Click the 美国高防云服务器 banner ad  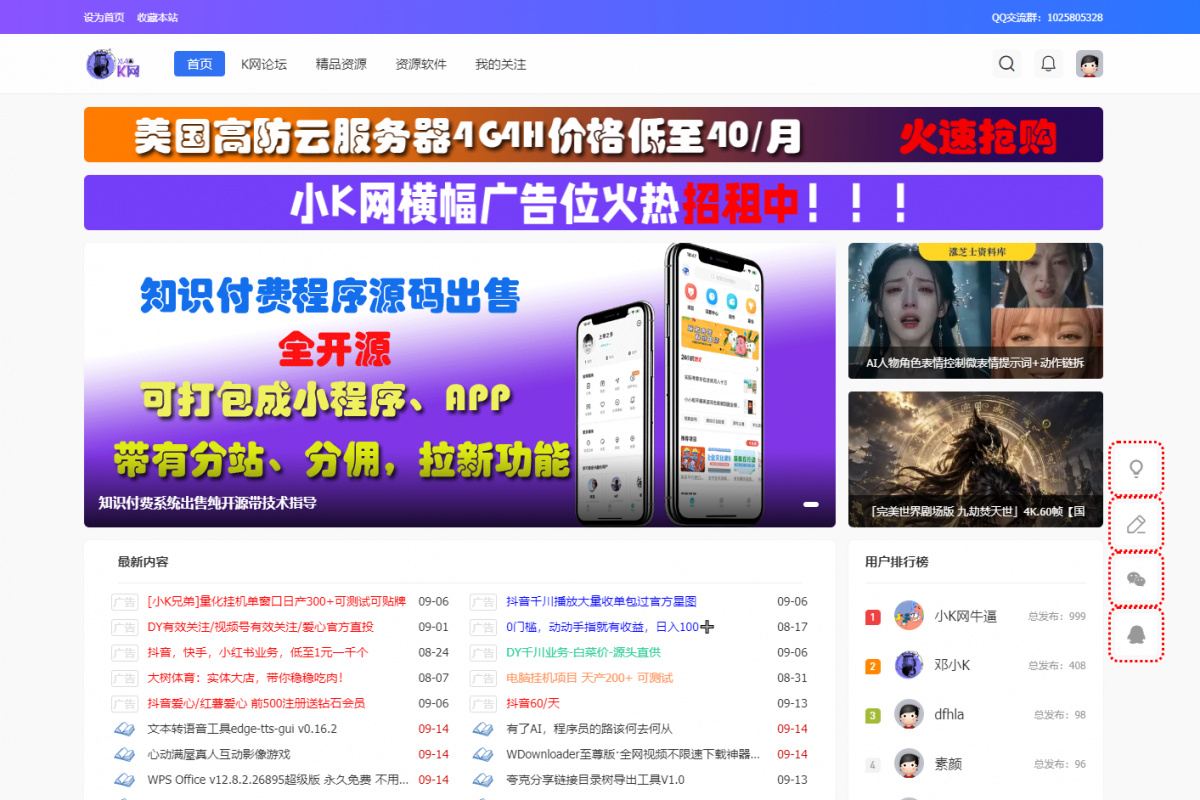click(x=593, y=135)
